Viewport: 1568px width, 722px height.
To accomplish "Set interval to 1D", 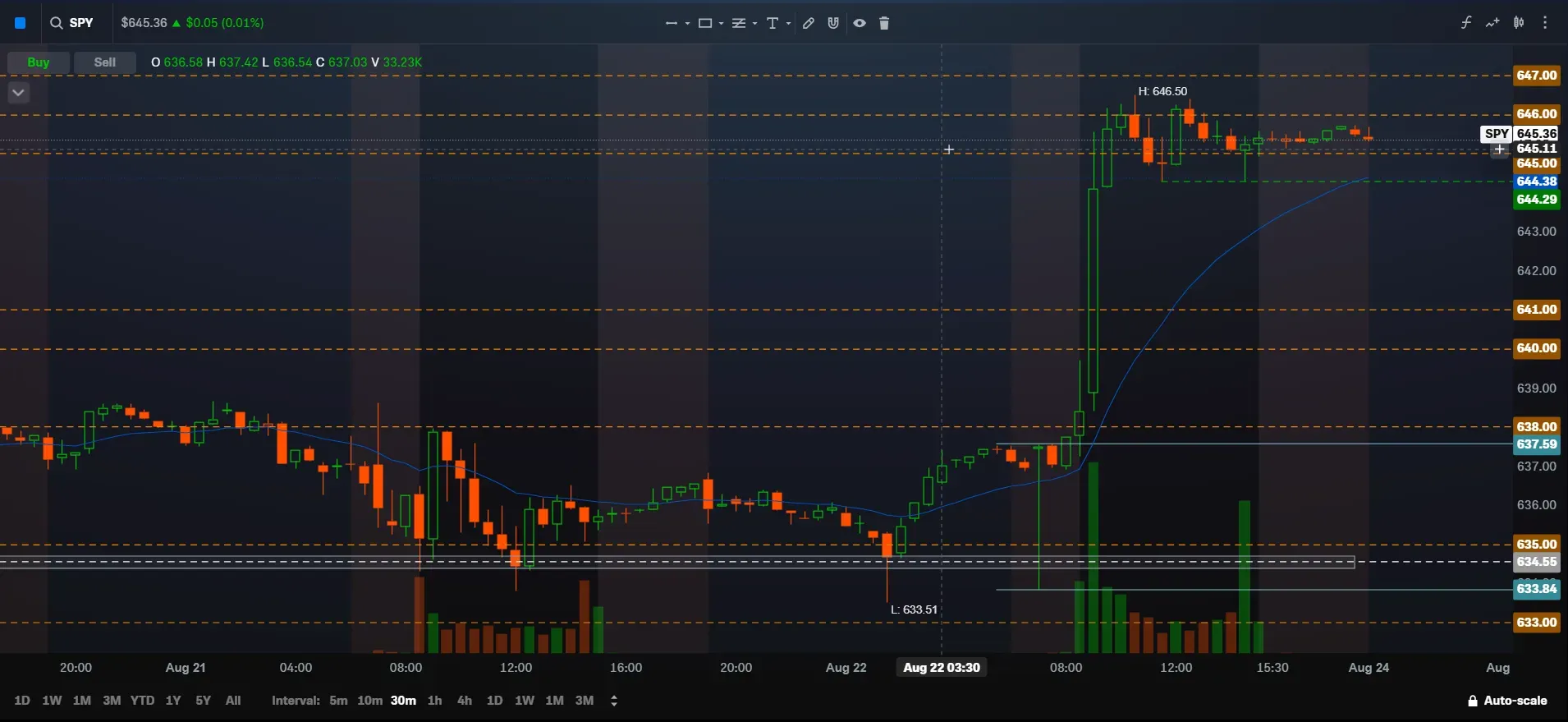I will [494, 701].
